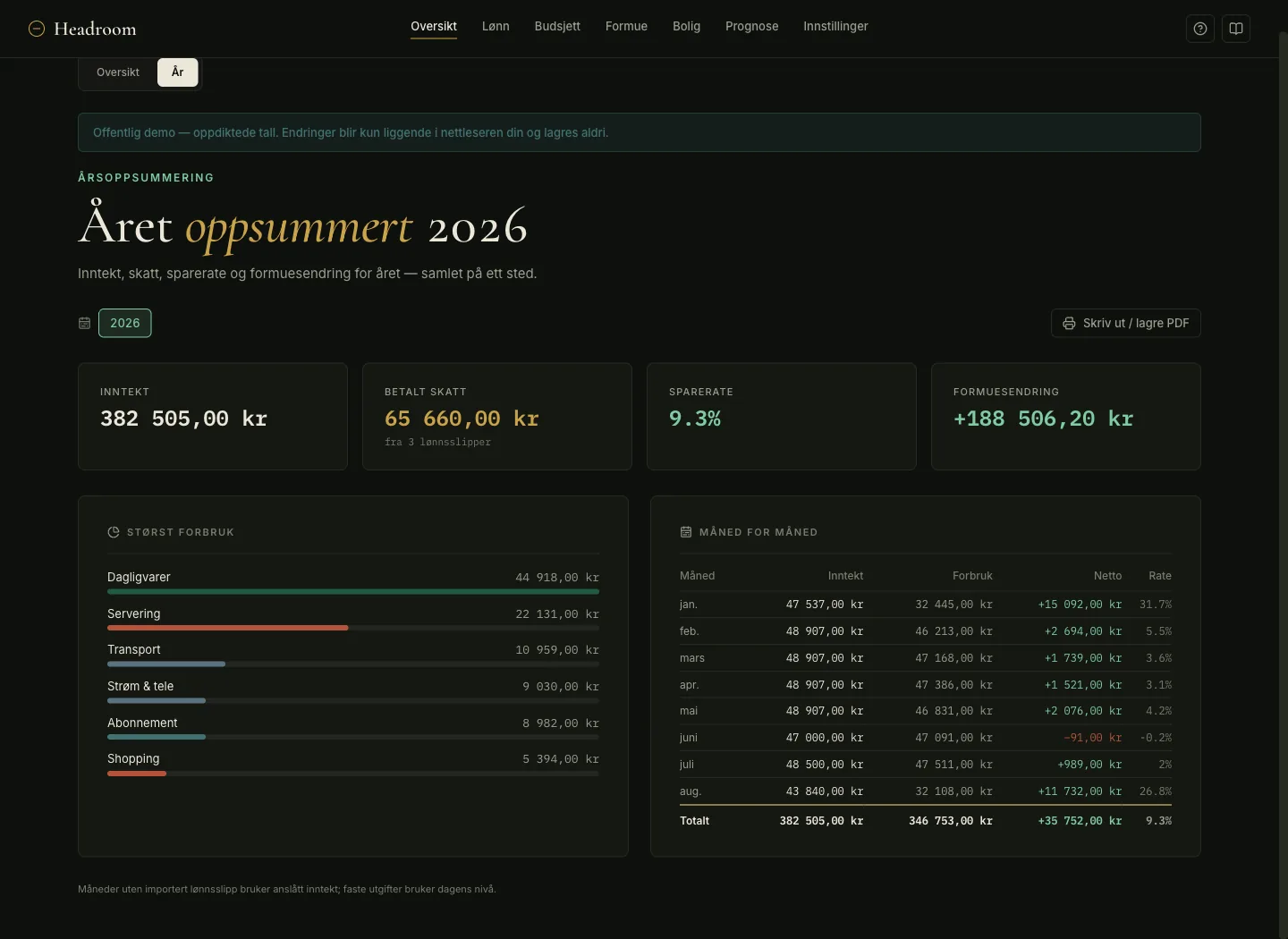Click the Dagligvarer green progress bar

point(353,592)
